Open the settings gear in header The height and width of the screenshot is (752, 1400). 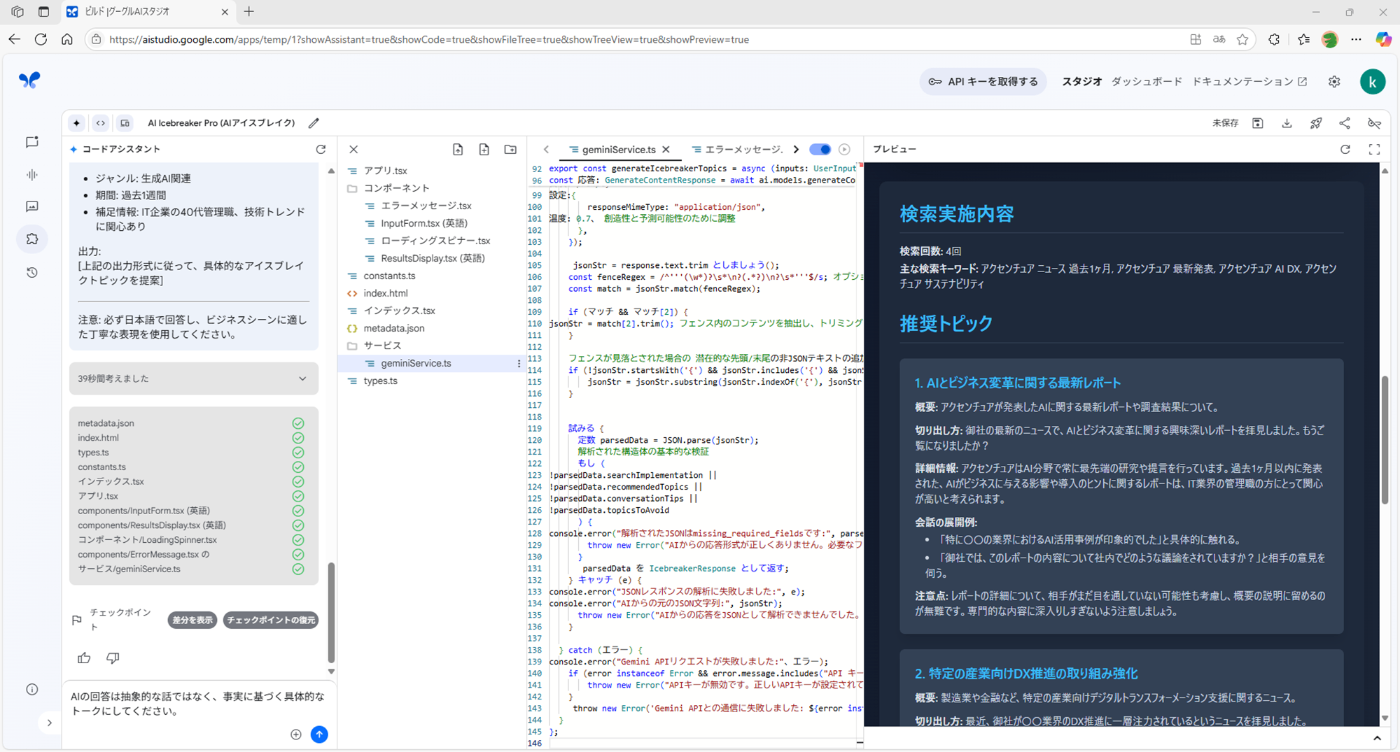point(1334,82)
